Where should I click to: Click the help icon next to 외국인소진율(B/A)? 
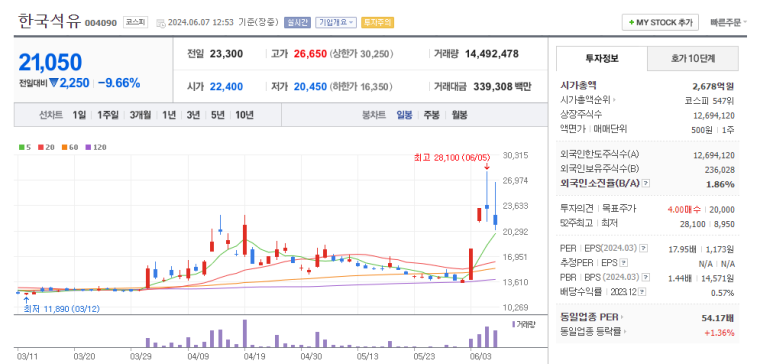(x=646, y=183)
